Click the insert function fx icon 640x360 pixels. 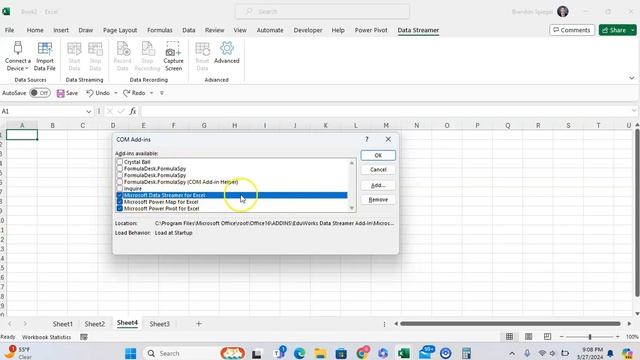(x=133, y=111)
